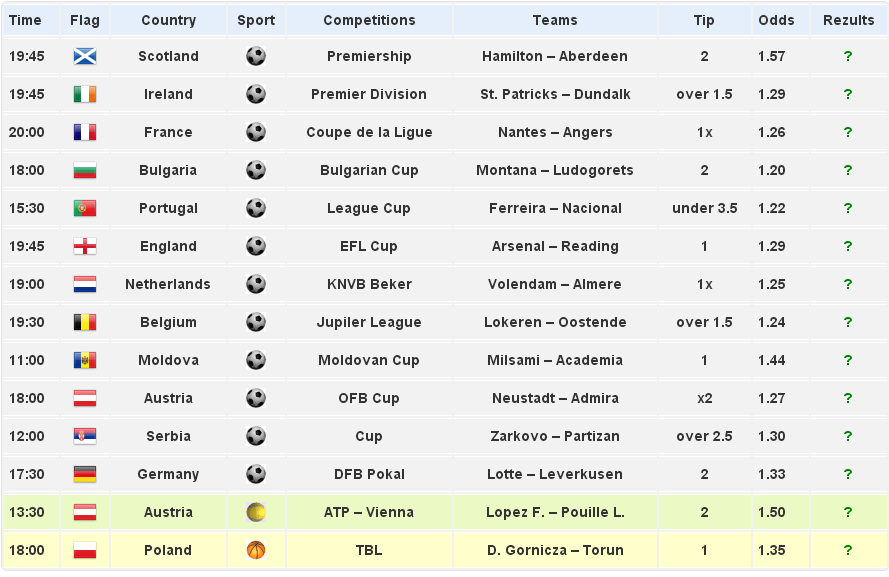Click the Competitions column header
This screenshot has height=577, width=889.
[369, 20]
